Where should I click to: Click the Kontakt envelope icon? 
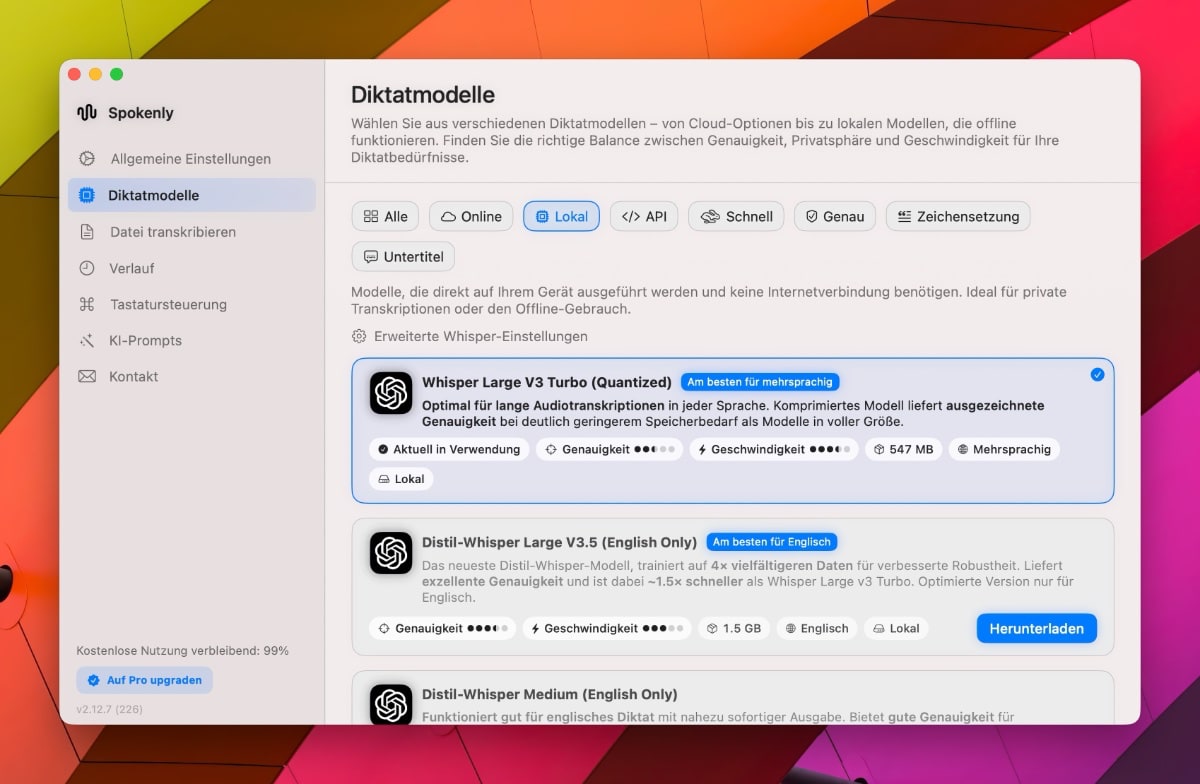coord(88,377)
